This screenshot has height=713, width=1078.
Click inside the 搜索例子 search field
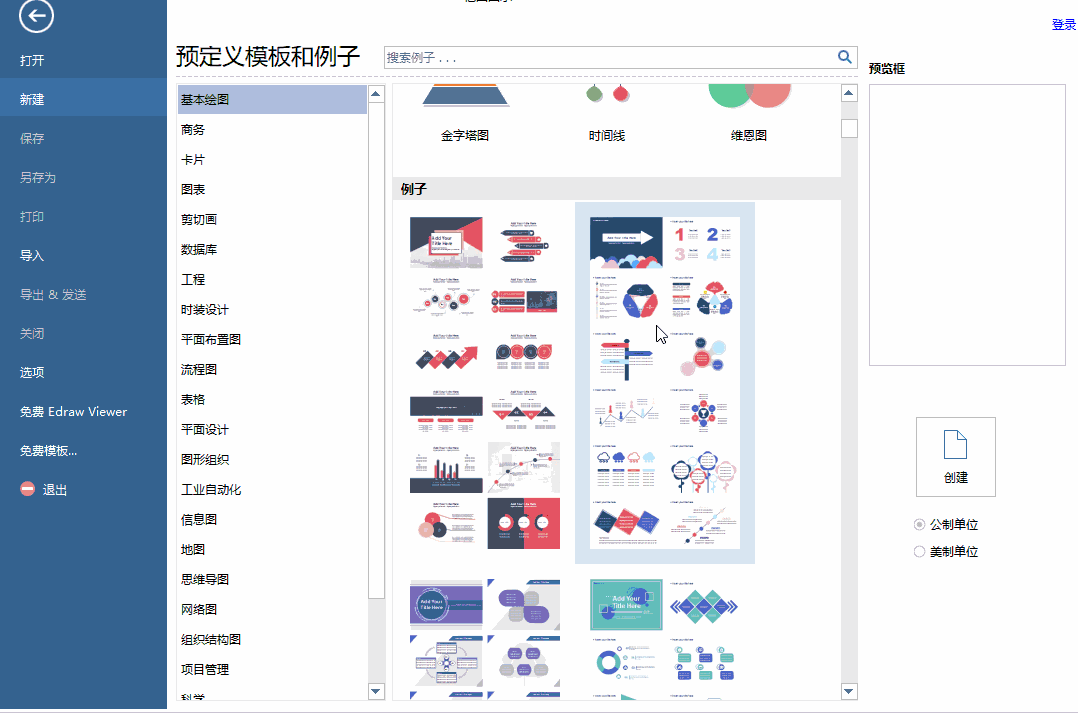pos(600,57)
